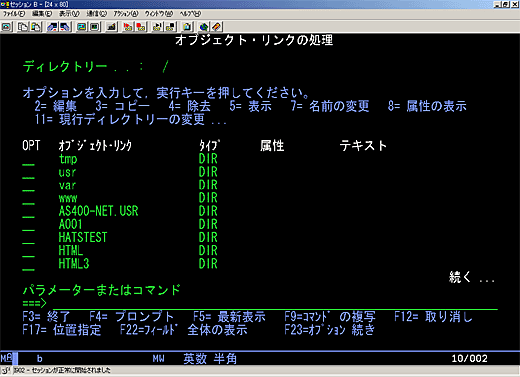Click the red stop macro recording icon
Screen dimensions: 520x377
(x=141, y=27)
